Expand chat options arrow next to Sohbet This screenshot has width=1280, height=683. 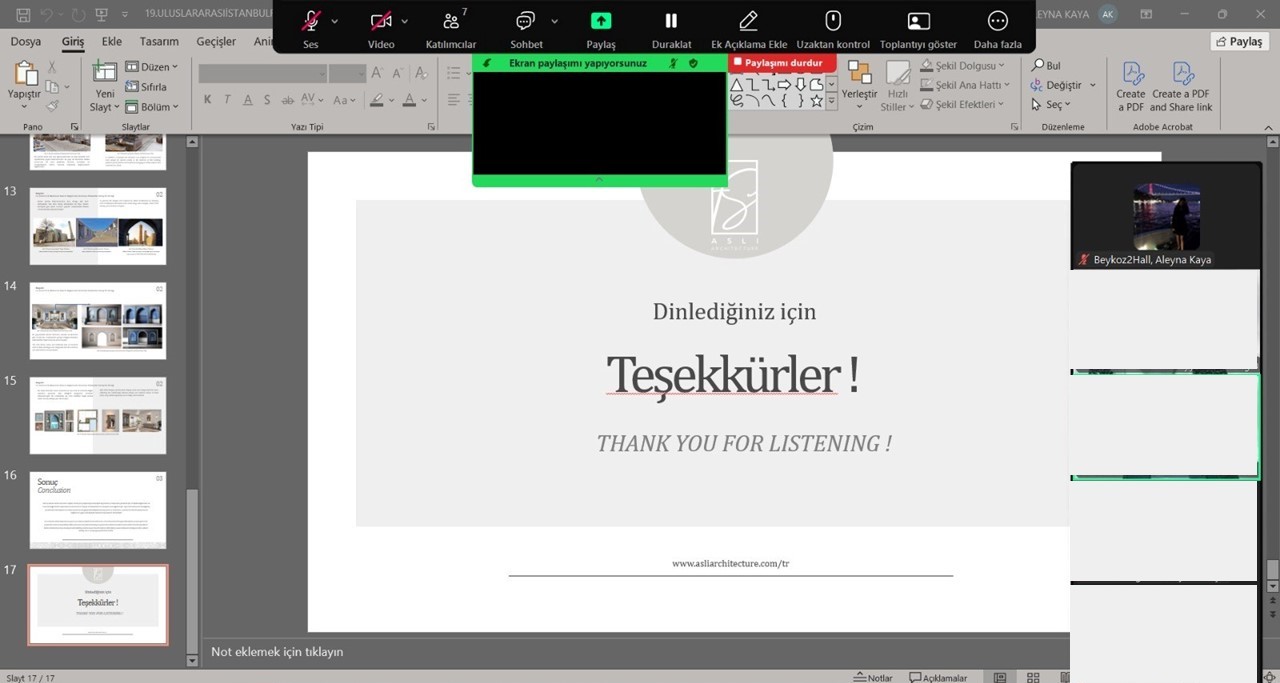pos(554,21)
